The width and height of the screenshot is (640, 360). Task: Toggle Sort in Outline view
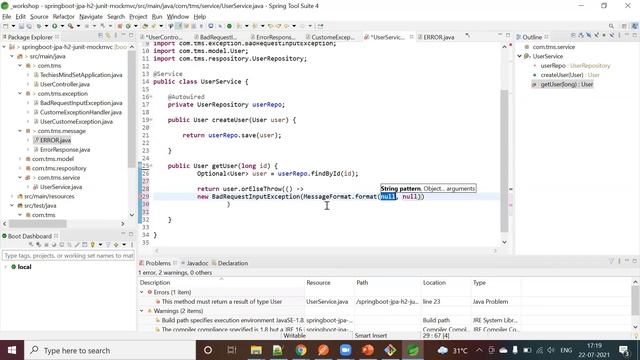click(x=581, y=36)
